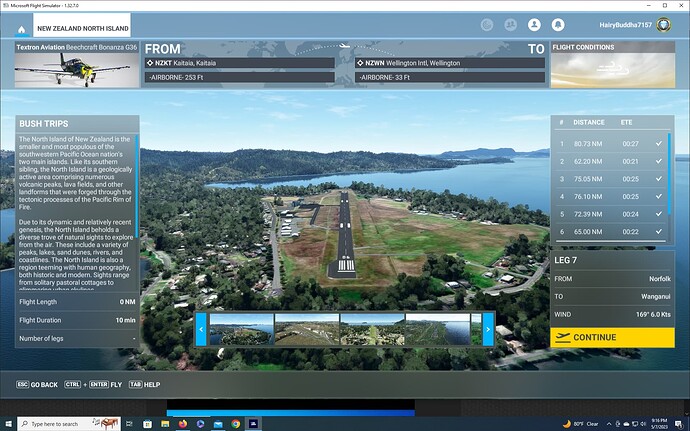Click the NZKT Kaitaia departure field
690x431 pixels.
pyautogui.click(x=240, y=63)
